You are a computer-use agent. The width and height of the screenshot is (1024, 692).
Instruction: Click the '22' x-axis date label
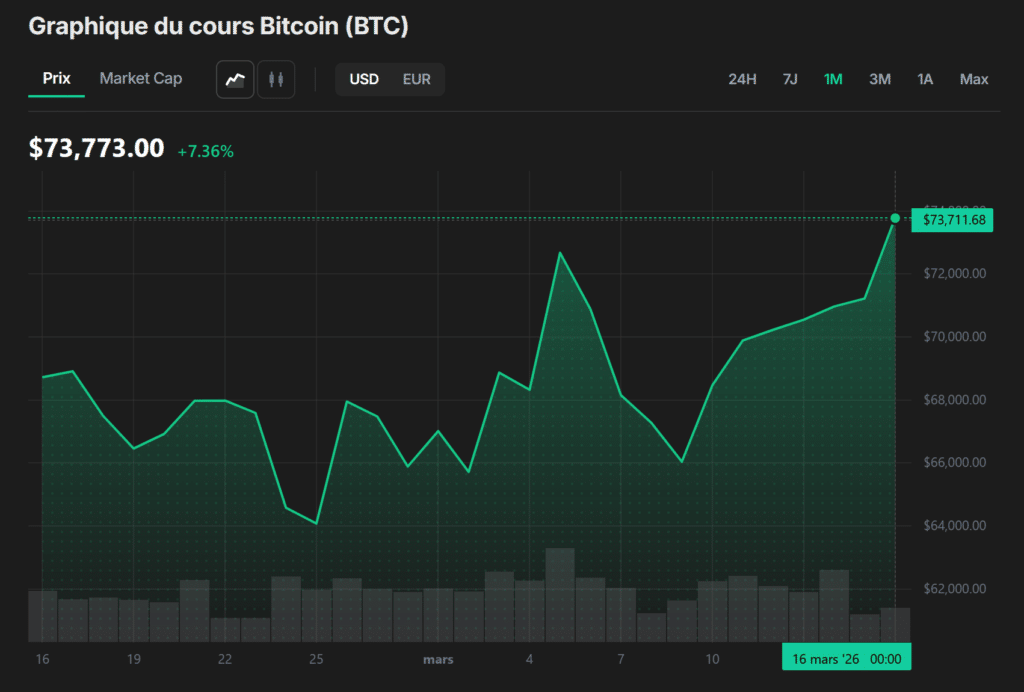225,659
